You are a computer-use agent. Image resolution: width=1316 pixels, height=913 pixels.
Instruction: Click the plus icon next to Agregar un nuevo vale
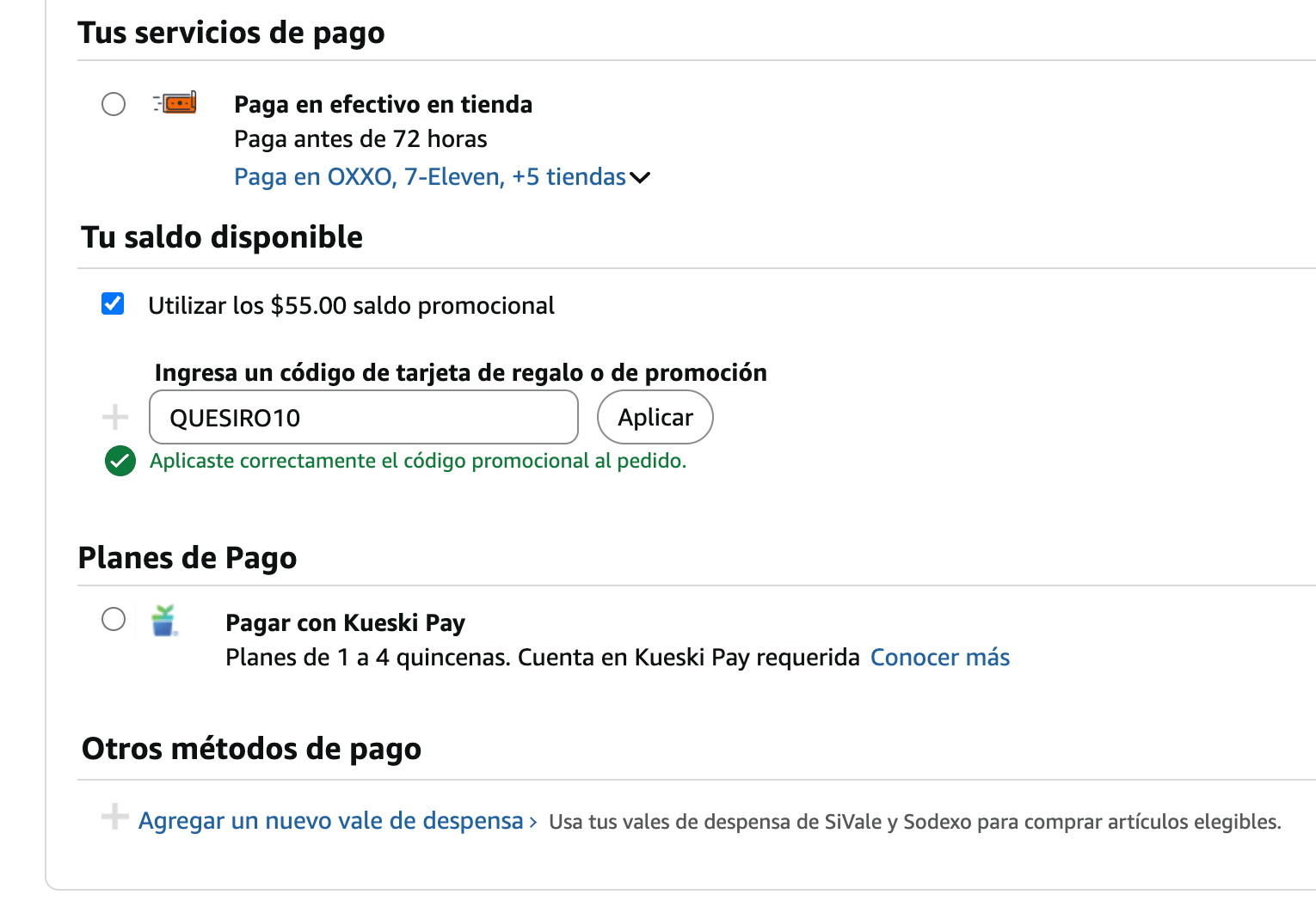[x=115, y=816]
